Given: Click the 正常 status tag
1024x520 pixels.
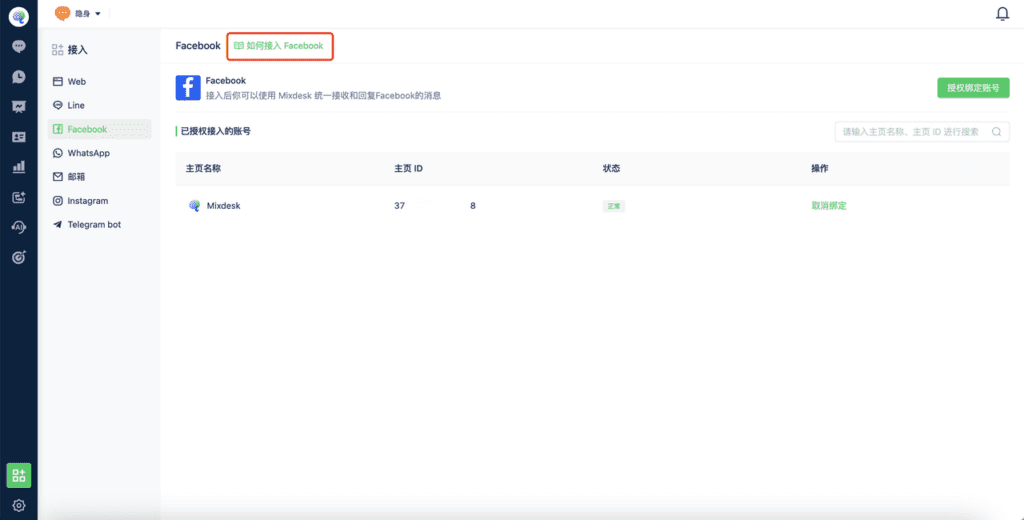Looking at the screenshot, I should [613, 206].
